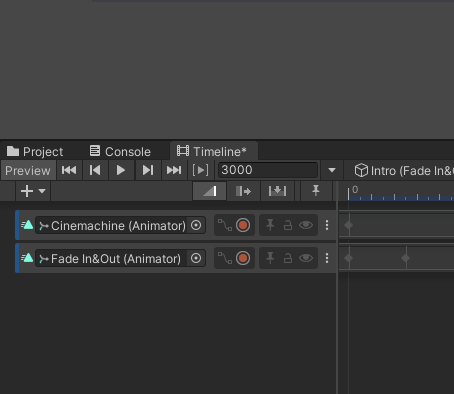Show curves view for Cinemachine track
The height and width of the screenshot is (394, 454).
225,225
